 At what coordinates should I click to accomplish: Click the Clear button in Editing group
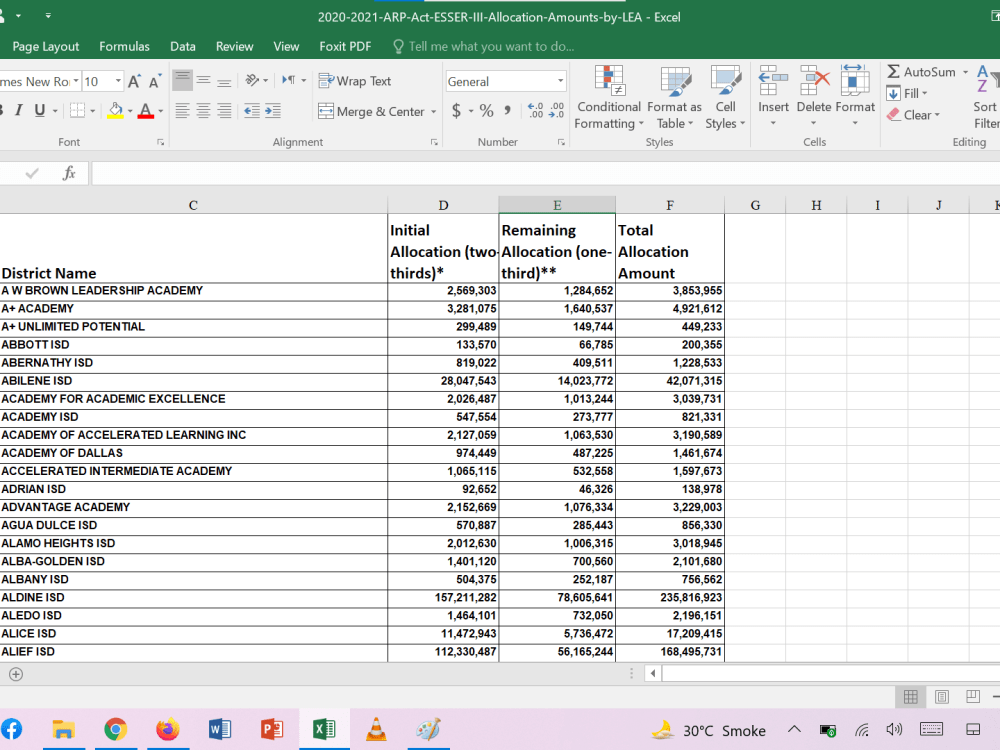tap(913, 115)
